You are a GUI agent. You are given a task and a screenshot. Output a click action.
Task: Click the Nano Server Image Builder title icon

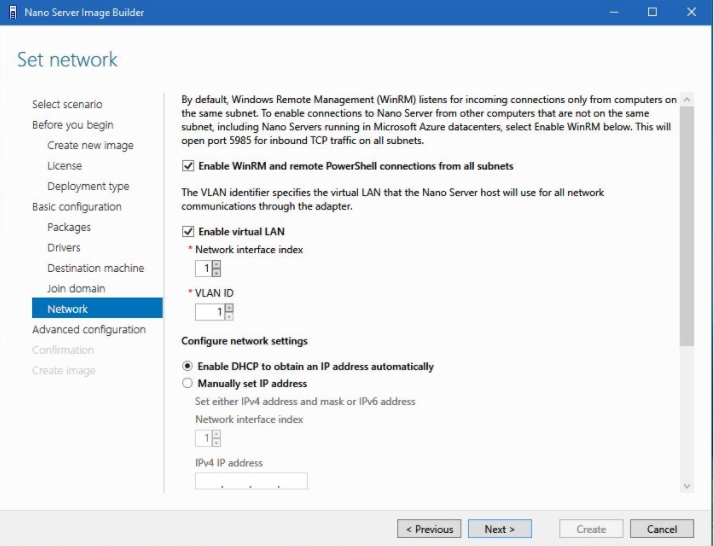[12, 12]
